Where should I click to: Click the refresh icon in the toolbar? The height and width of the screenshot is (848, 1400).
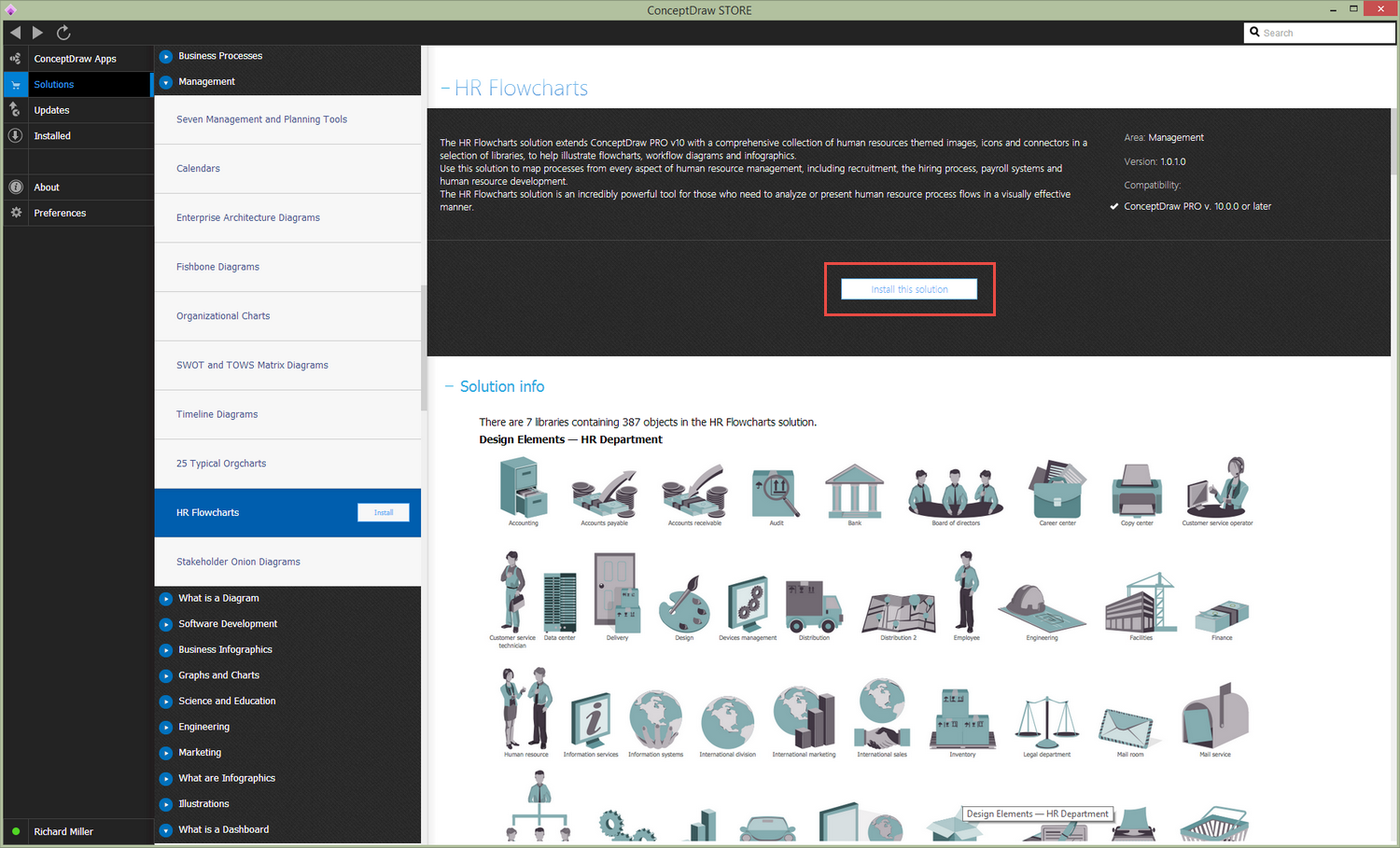pyautogui.click(x=63, y=33)
